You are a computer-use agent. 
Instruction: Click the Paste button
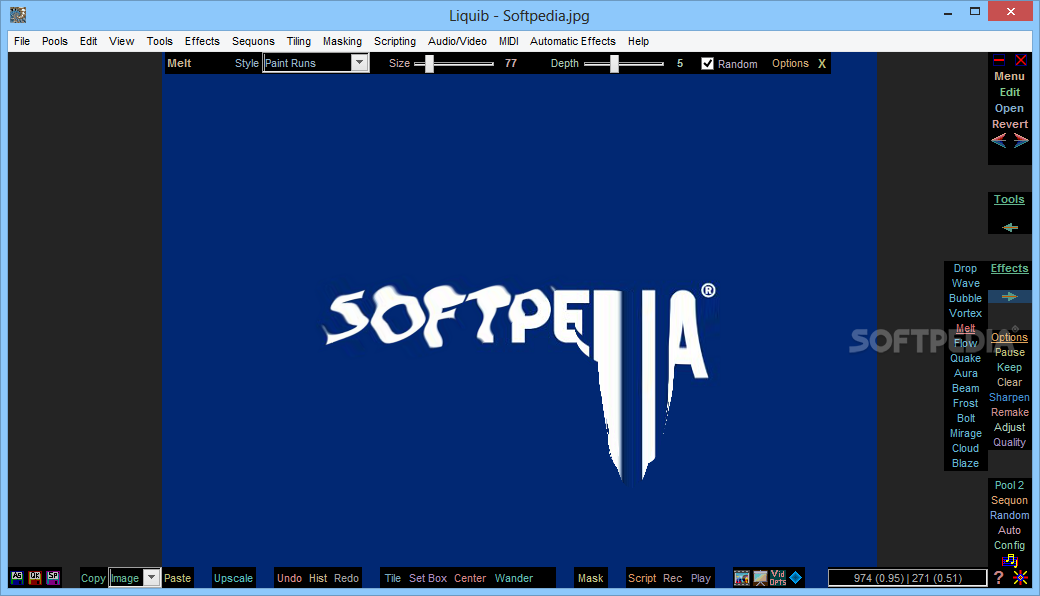[x=177, y=578]
